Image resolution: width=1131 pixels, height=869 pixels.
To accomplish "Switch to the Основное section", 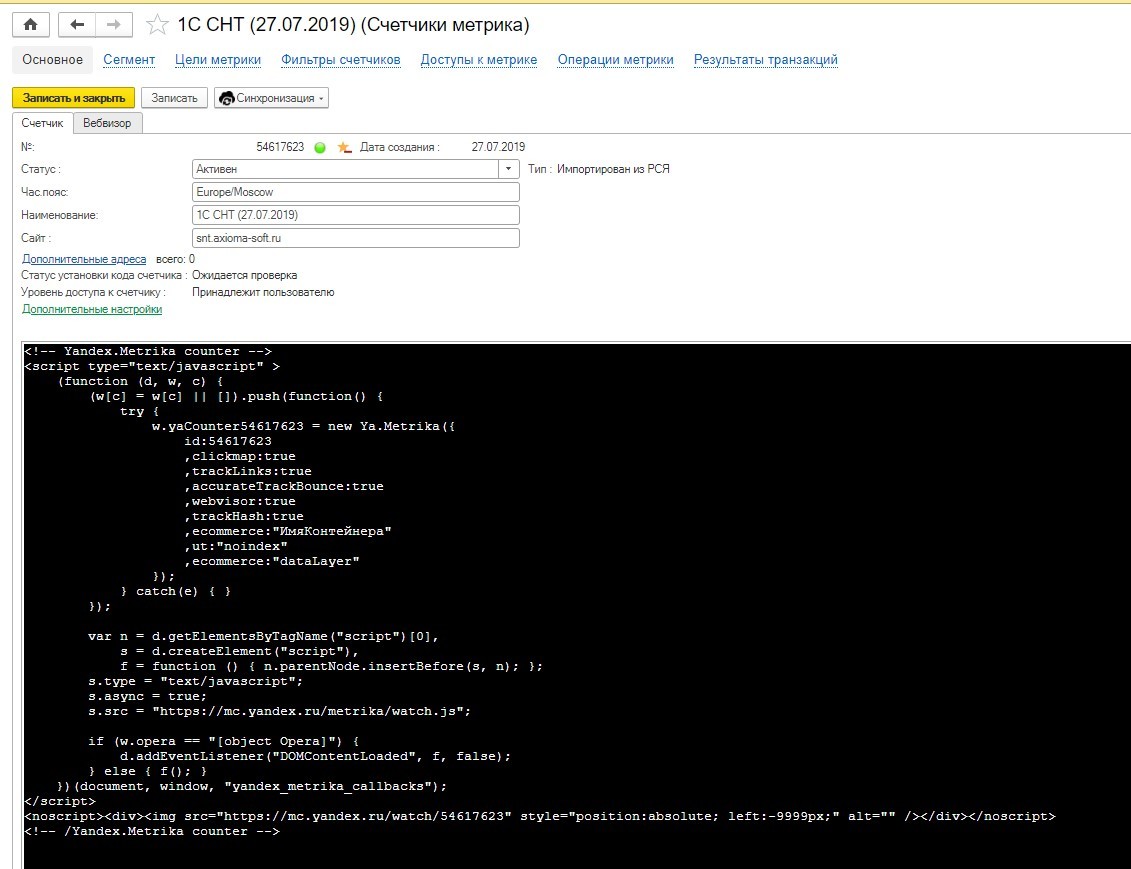I will point(52,60).
